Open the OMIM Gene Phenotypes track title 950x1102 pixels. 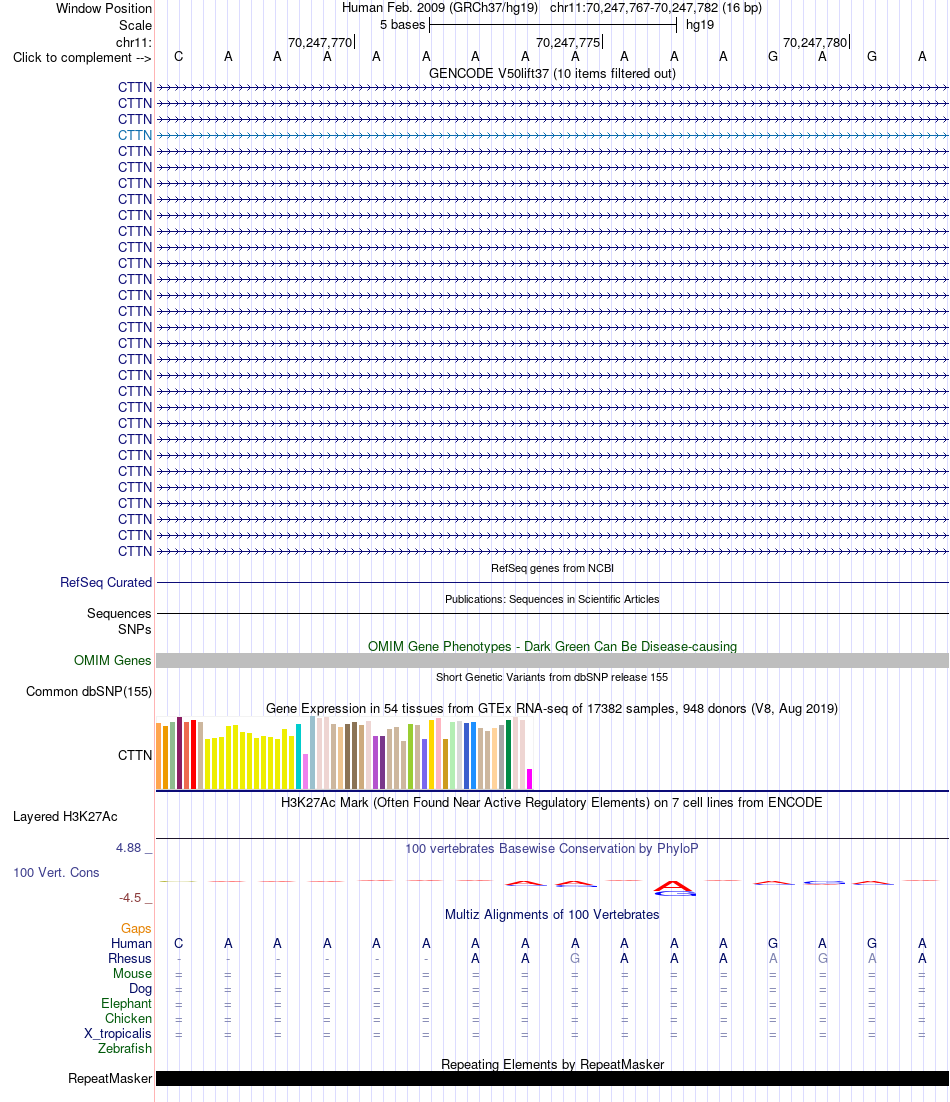click(552, 646)
